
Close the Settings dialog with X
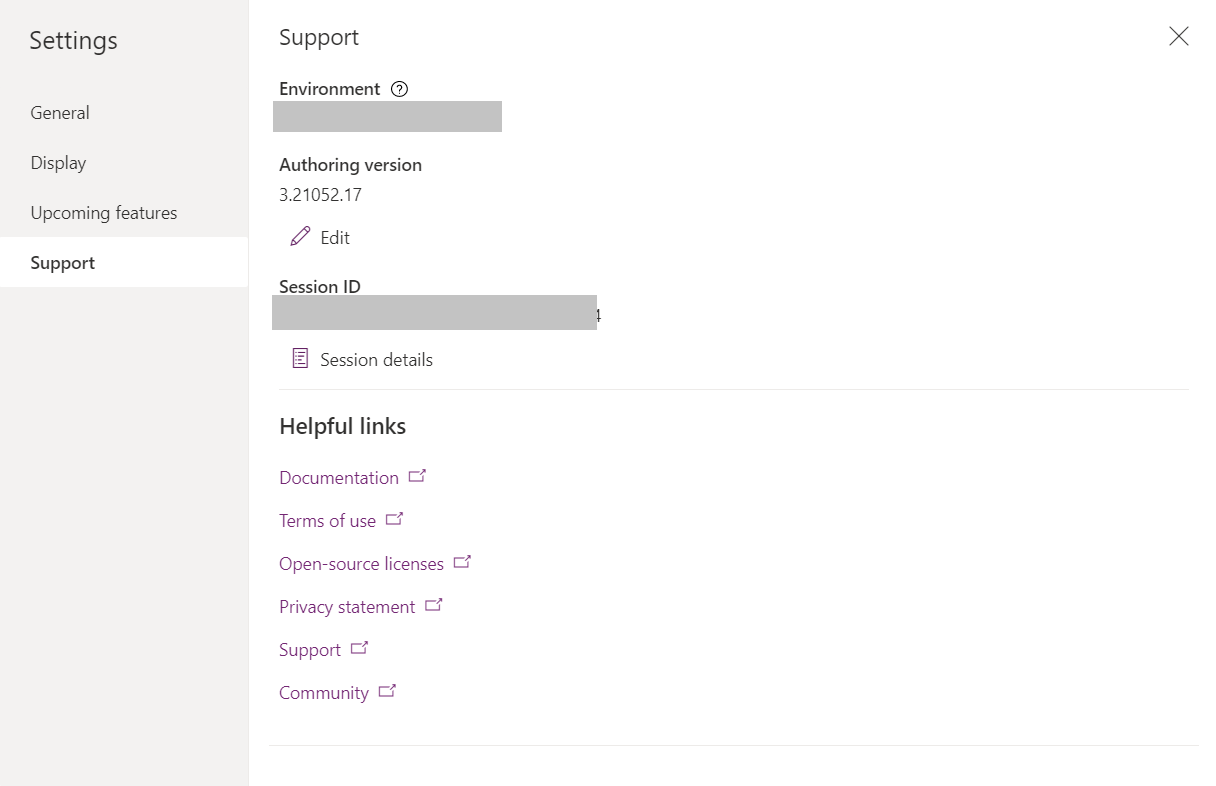1179,37
